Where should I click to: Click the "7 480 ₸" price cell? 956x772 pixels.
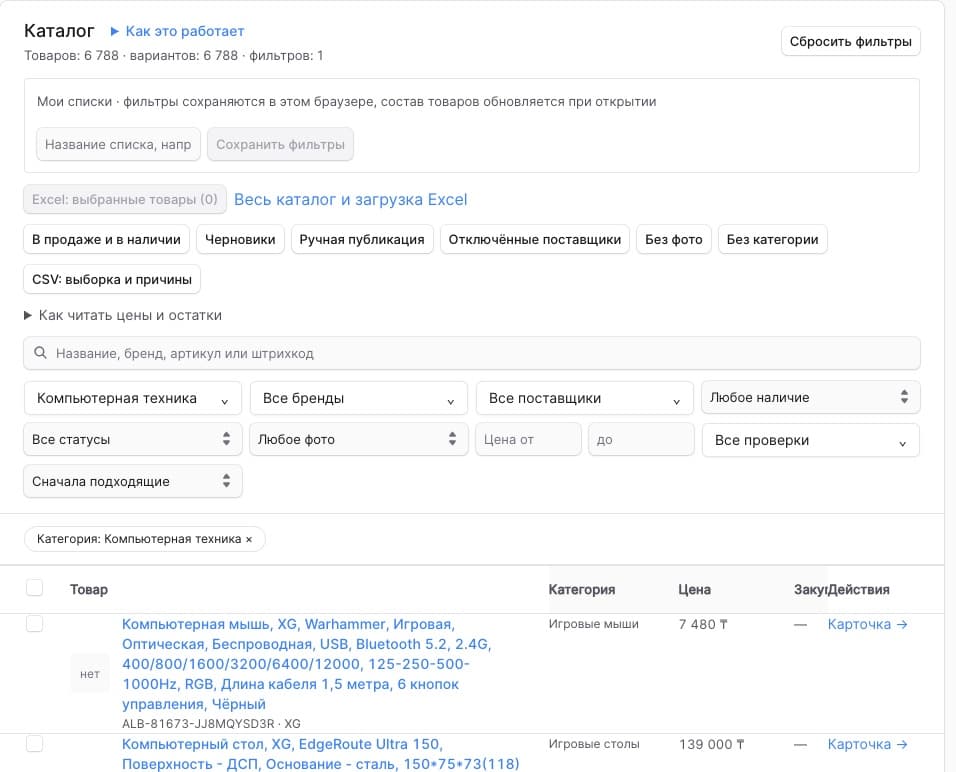pyautogui.click(x=703, y=624)
